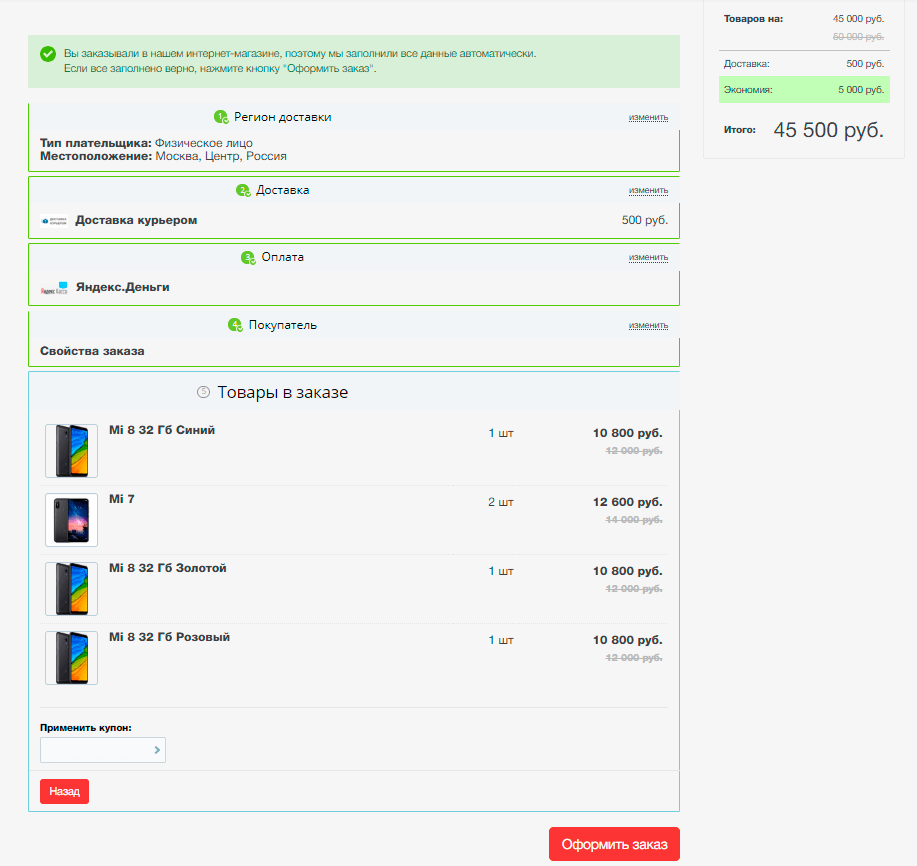This screenshot has height=866, width=917.
Task: Click step 5 icon beside Товары в заказе
Action: click(x=203, y=392)
